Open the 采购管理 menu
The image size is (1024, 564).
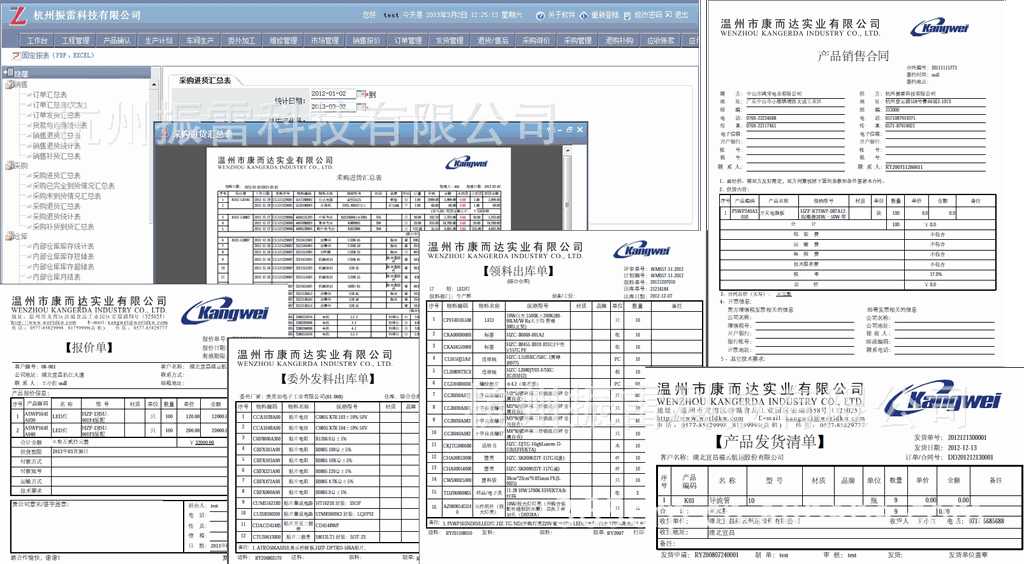point(577,40)
